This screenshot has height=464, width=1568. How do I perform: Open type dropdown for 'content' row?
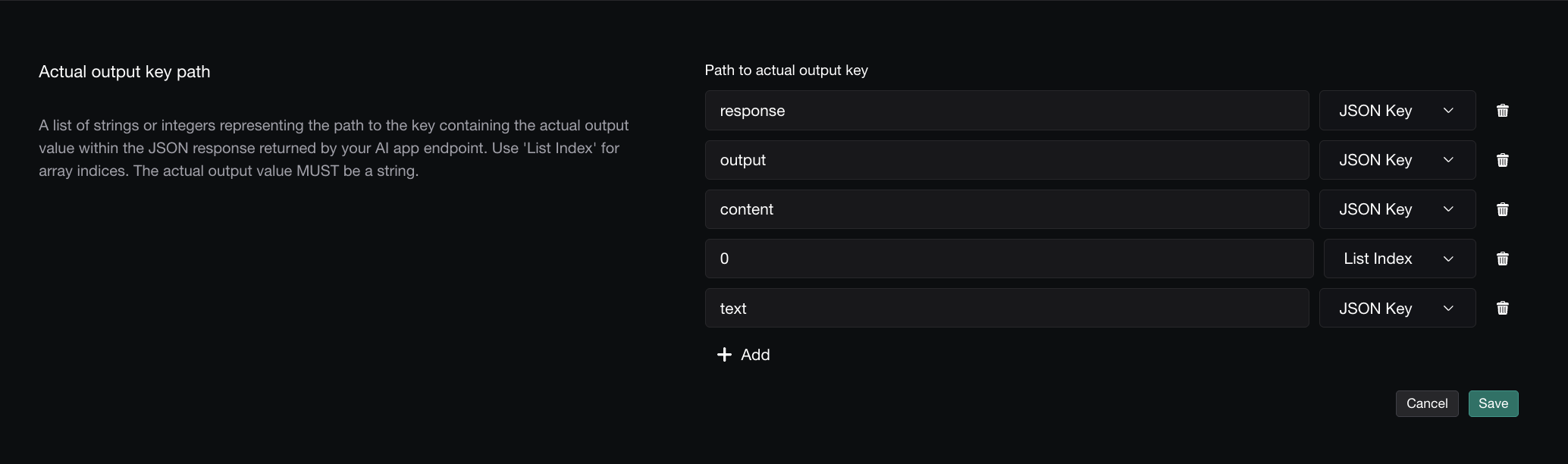point(1397,209)
